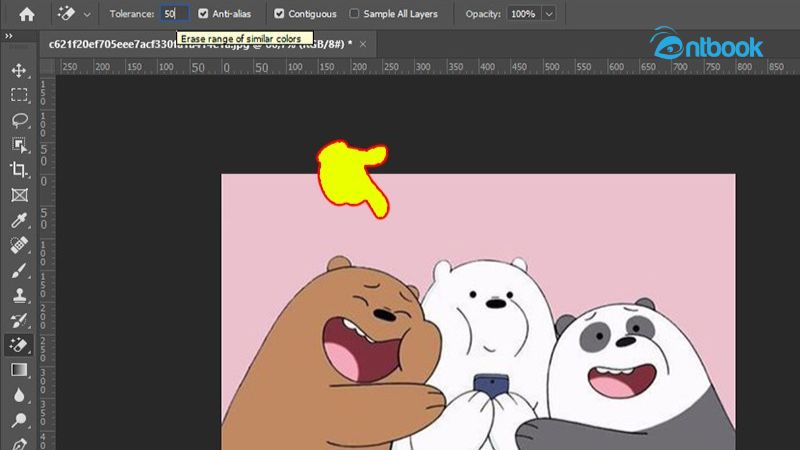Open the Opacity slider dropdown

click(x=548, y=14)
